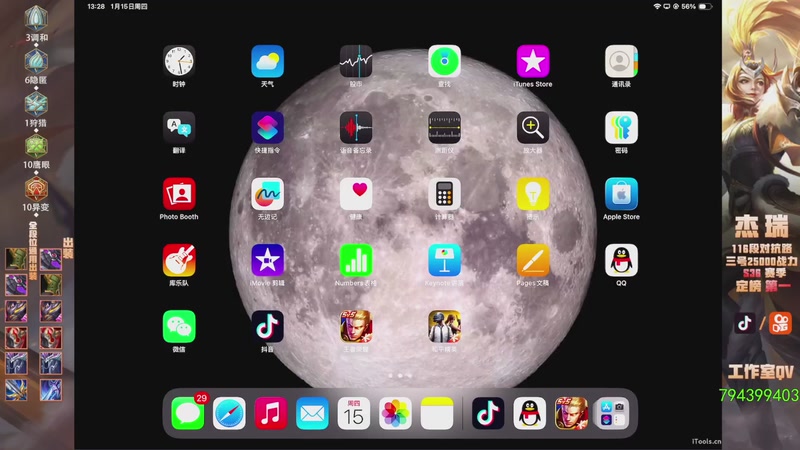Open Messages with 29 badge in dock
The image size is (800, 450).
188,413
